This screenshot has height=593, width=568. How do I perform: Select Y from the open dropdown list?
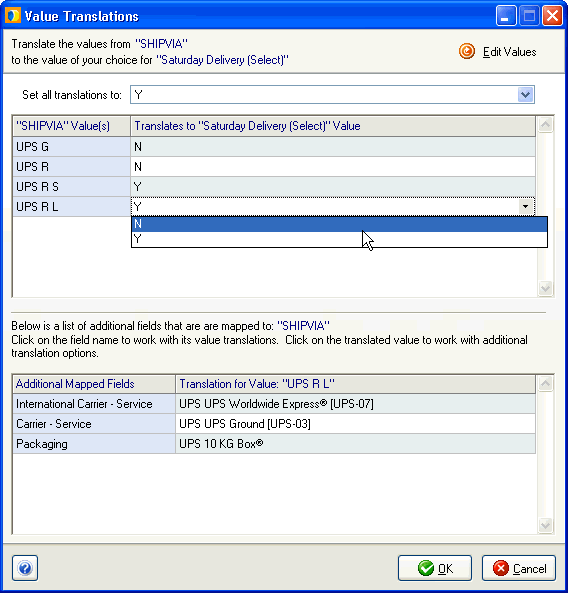(339, 239)
